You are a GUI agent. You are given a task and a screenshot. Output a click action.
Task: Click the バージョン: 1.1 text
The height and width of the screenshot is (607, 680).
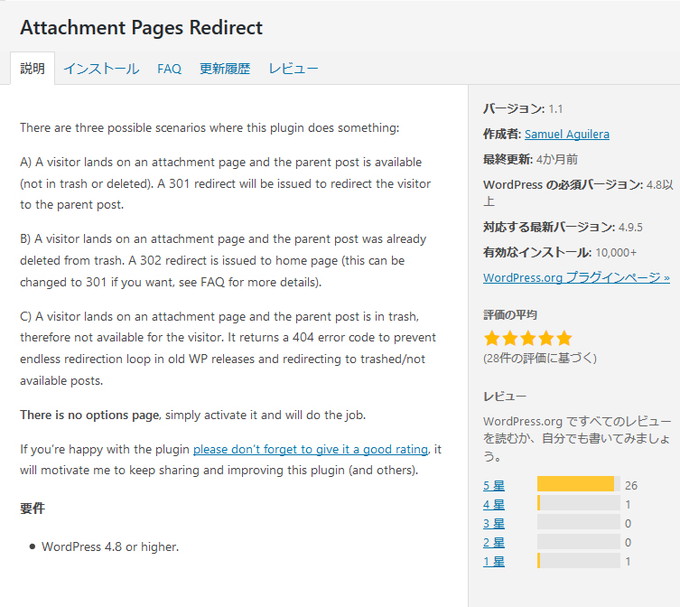click(x=523, y=109)
